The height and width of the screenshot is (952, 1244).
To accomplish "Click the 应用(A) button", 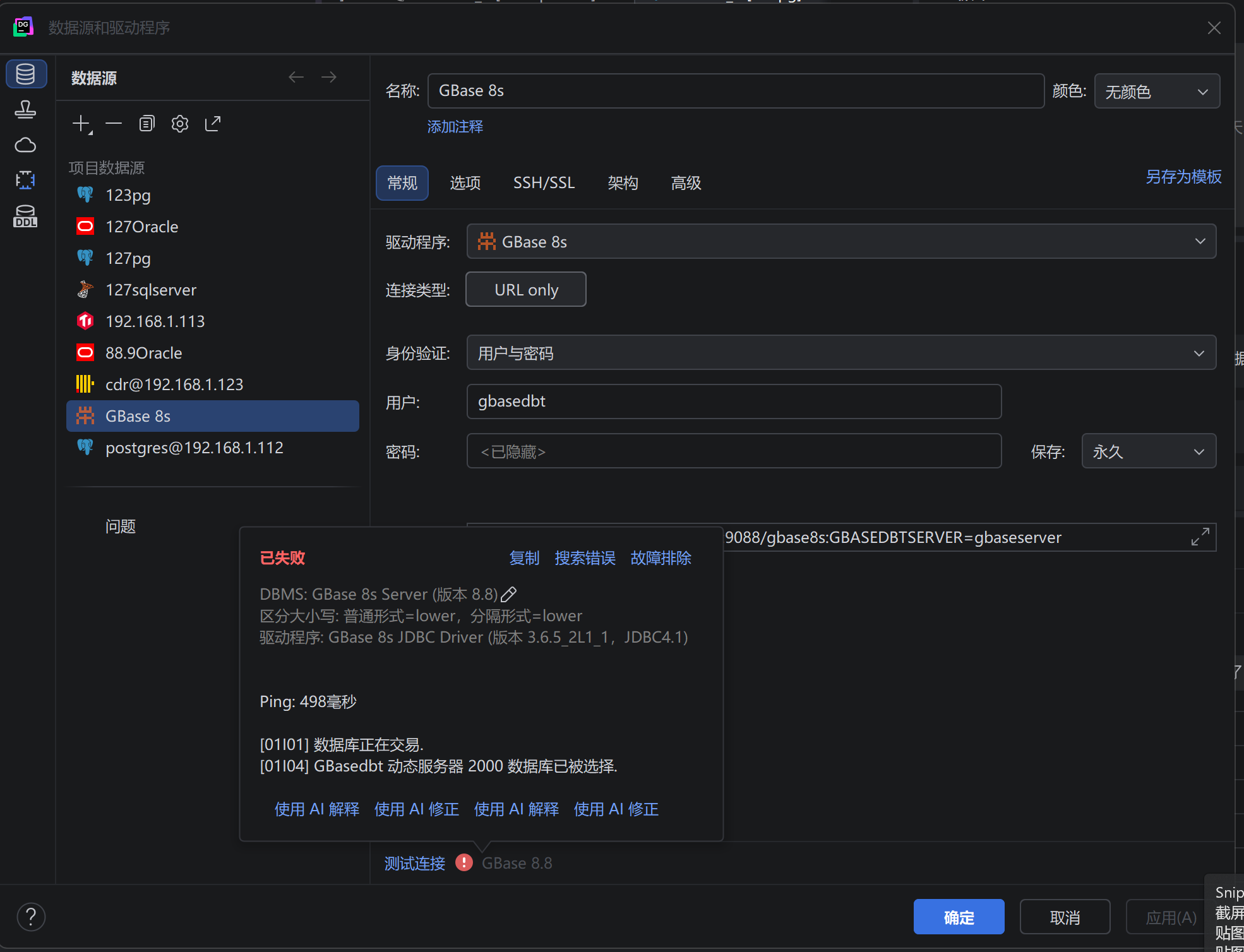I will click(1166, 917).
